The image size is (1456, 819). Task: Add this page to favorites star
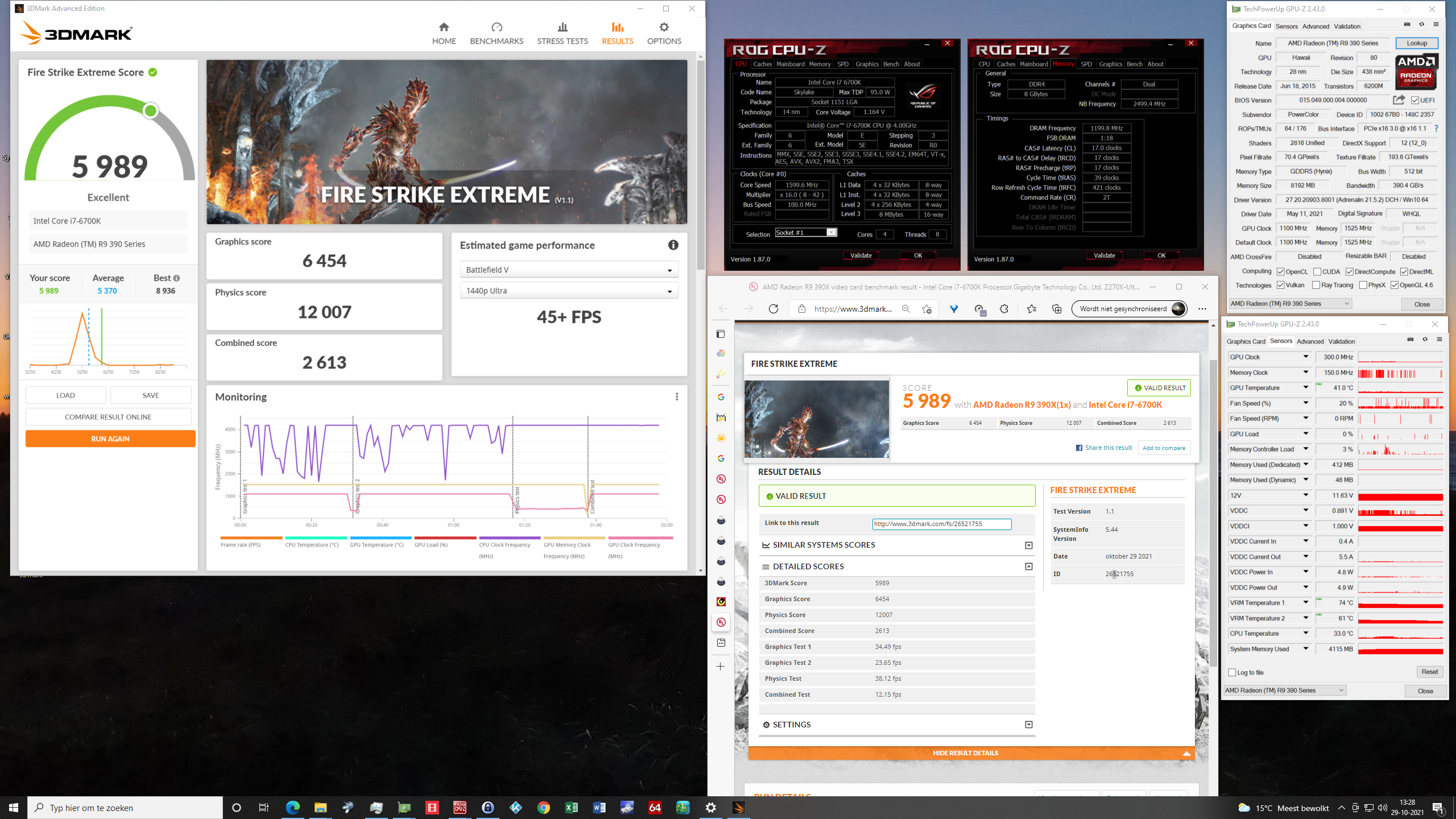point(926,309)
